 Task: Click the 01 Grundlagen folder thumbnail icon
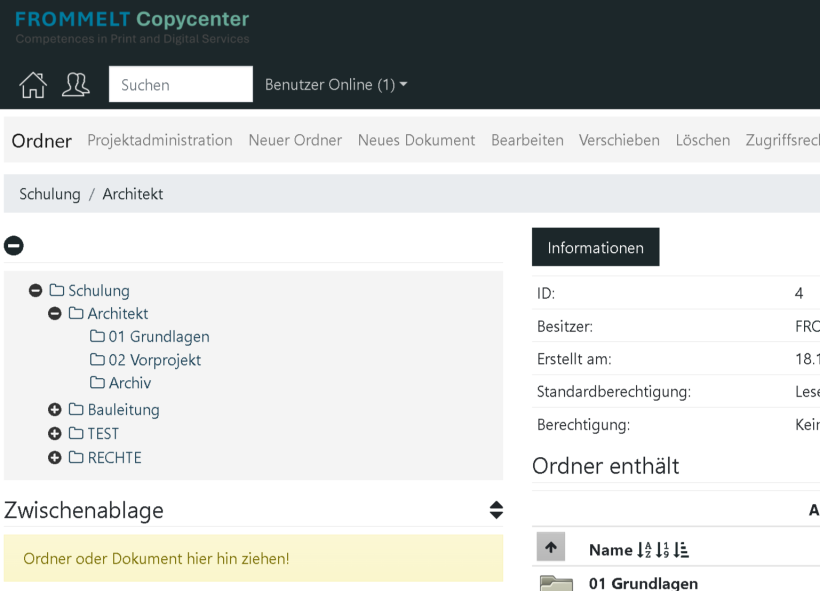556,583
